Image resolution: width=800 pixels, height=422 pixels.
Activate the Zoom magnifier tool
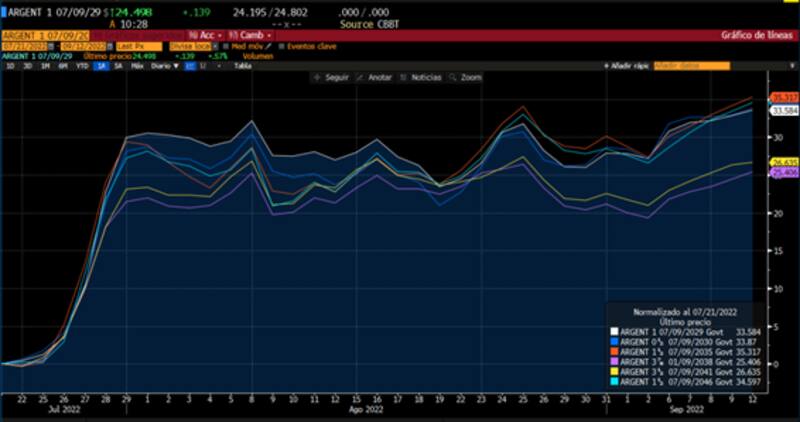[449, 76]
